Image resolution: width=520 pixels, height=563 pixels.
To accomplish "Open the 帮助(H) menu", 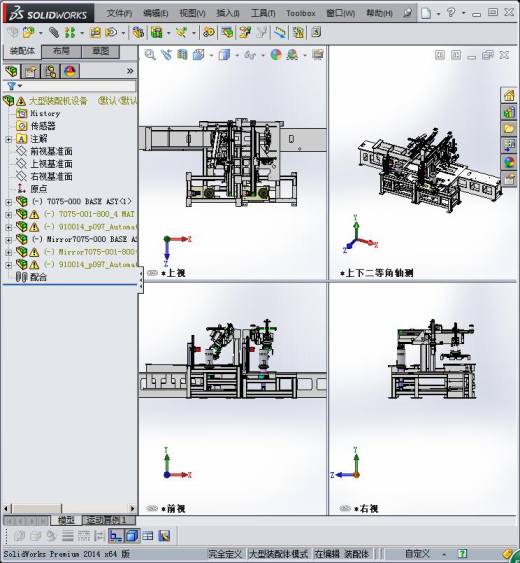I will click(x=379, y=13).
